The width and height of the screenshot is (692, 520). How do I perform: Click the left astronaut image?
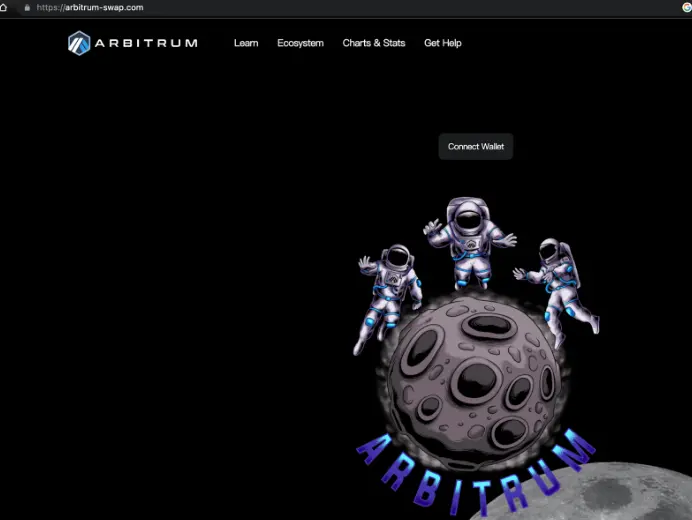(388, 299)
